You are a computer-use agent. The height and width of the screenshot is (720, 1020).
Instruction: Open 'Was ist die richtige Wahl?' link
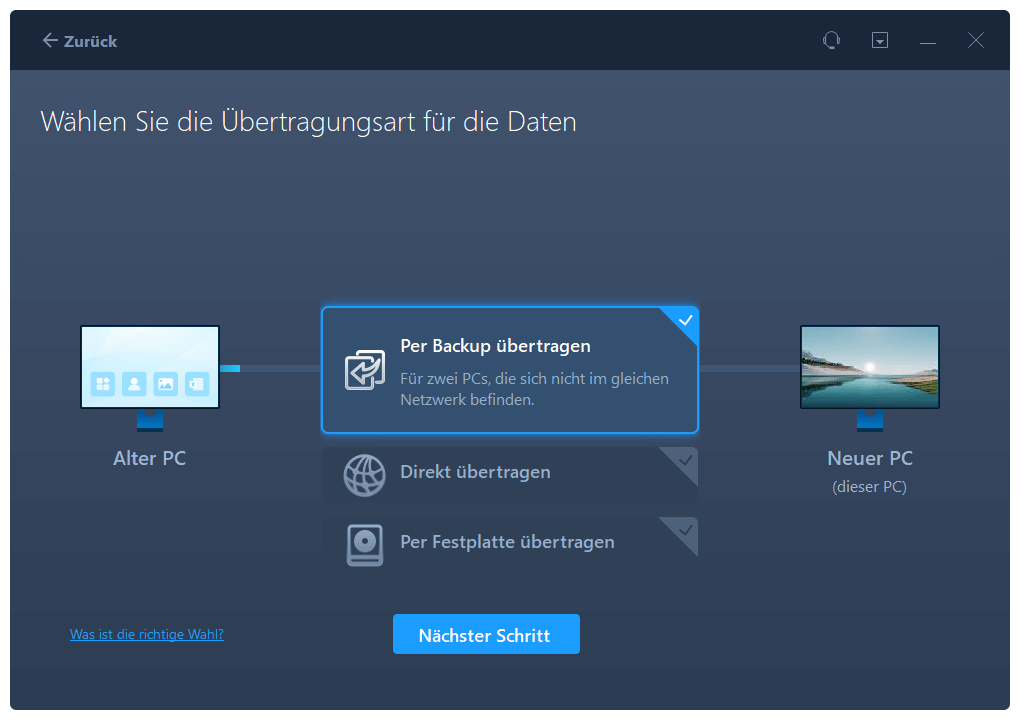(146, 634)
